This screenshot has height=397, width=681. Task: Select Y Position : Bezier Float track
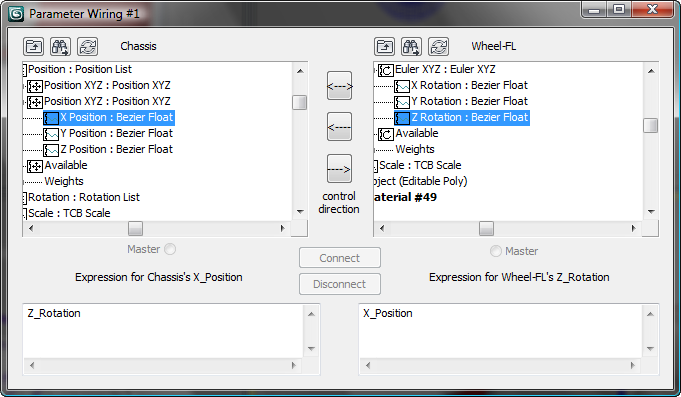click(x=116, y=133)
